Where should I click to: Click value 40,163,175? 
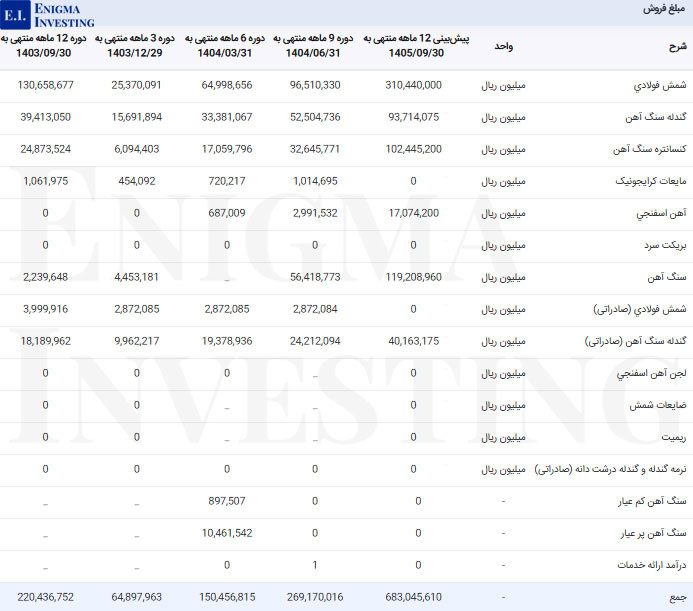click(x=413, y=341)
